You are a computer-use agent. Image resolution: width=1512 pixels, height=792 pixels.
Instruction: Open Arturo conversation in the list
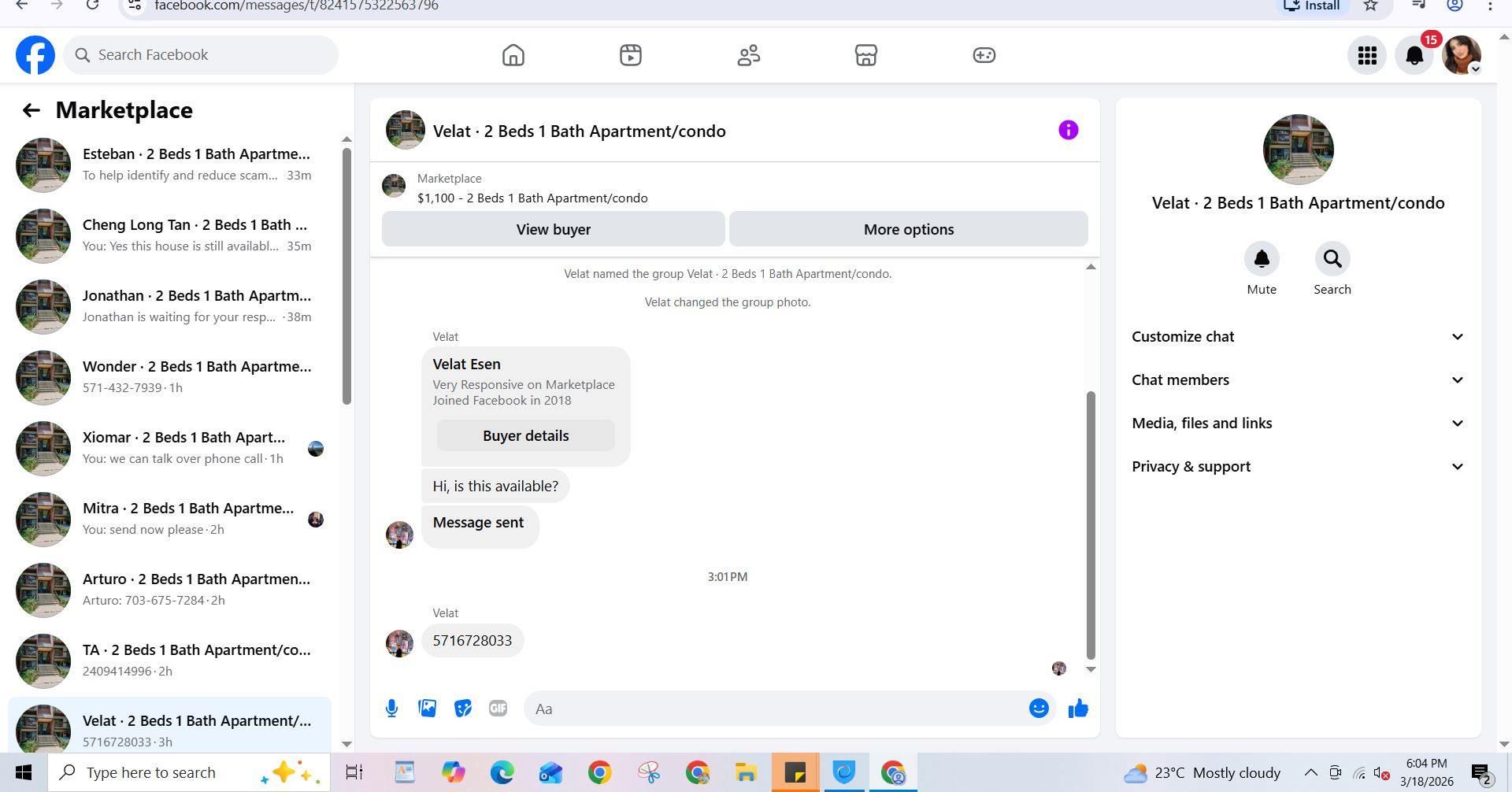coord(169,590)
